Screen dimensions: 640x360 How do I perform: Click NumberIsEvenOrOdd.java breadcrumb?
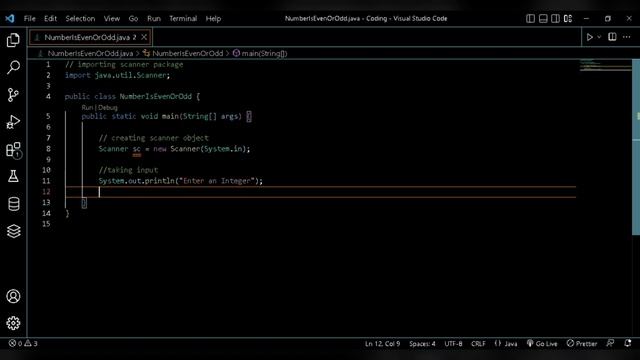tap(90, 53)
